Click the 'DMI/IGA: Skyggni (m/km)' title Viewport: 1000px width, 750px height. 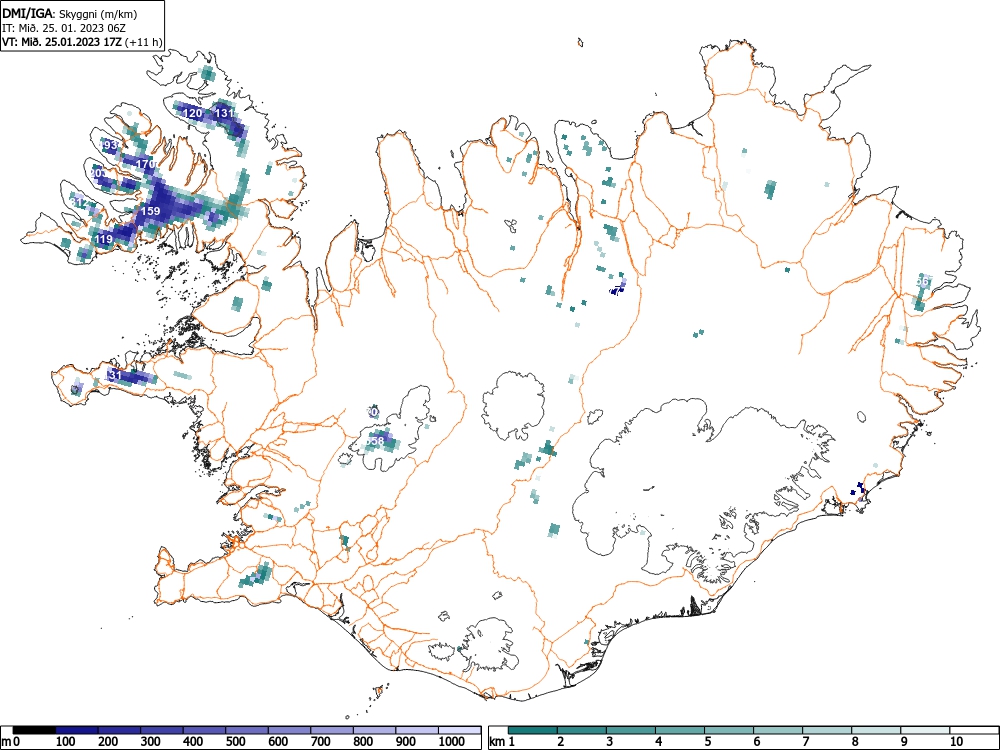tap(70, 13)
